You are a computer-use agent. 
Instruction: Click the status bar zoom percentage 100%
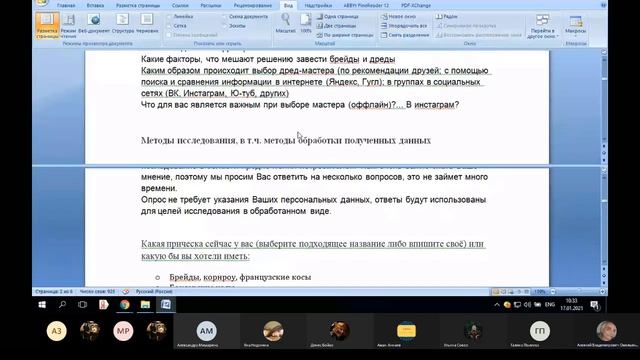click(x=540, y=292)
